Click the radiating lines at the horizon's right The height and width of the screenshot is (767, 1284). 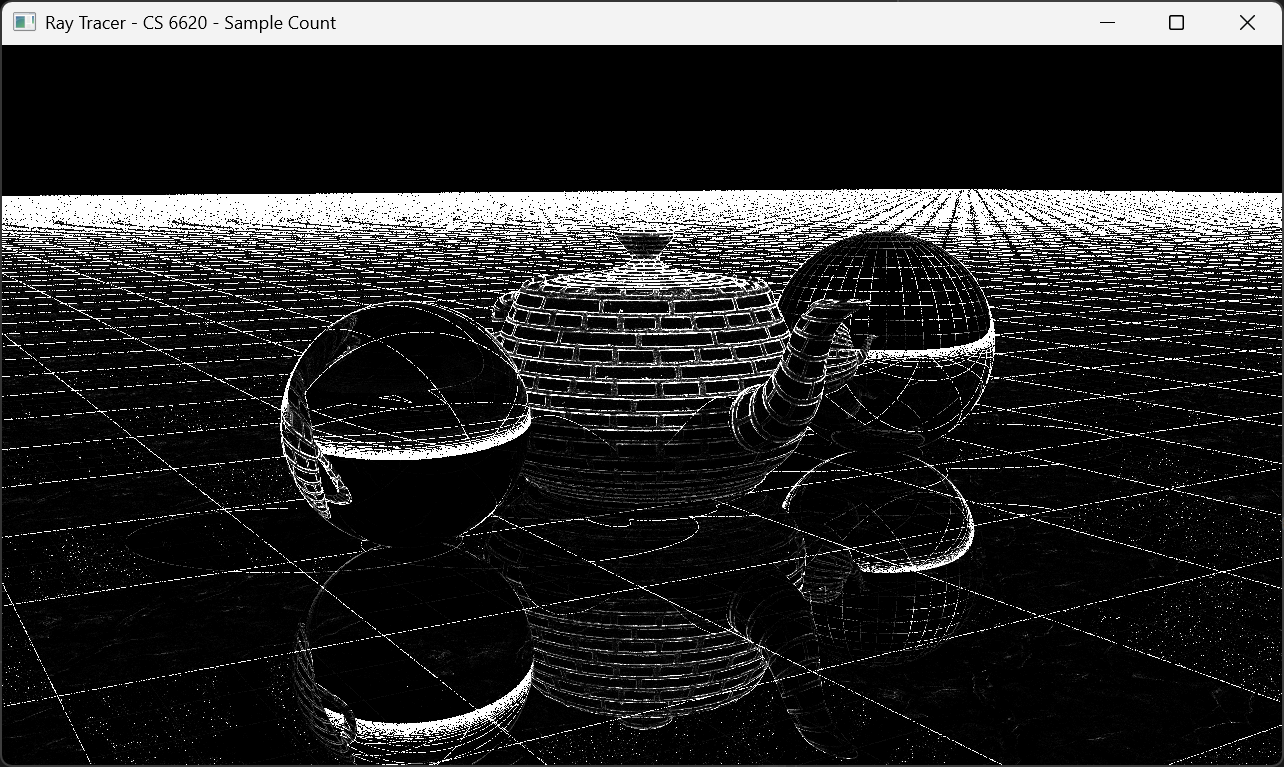pos(960,210)
